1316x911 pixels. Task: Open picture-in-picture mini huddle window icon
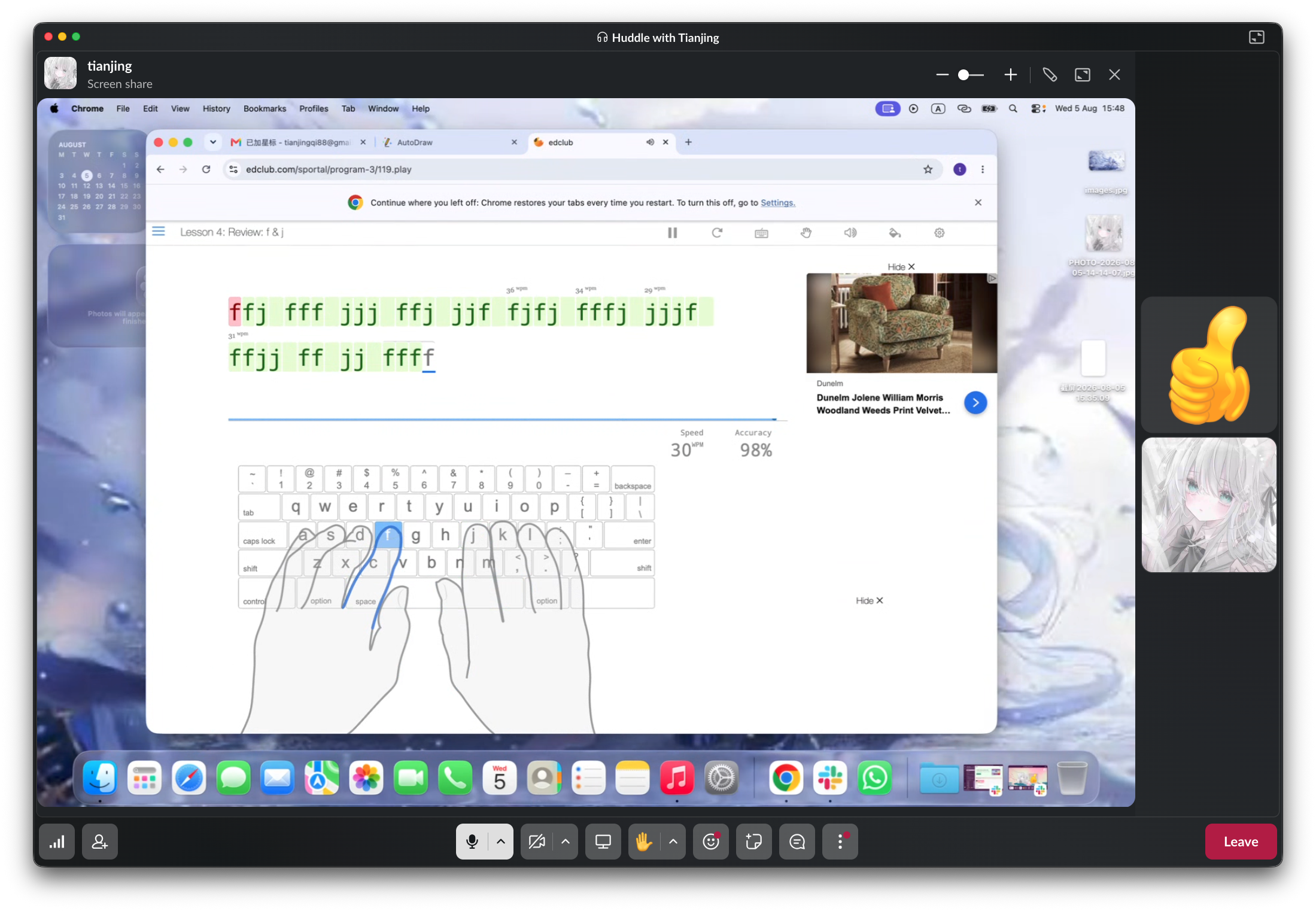pos(1257,37)
